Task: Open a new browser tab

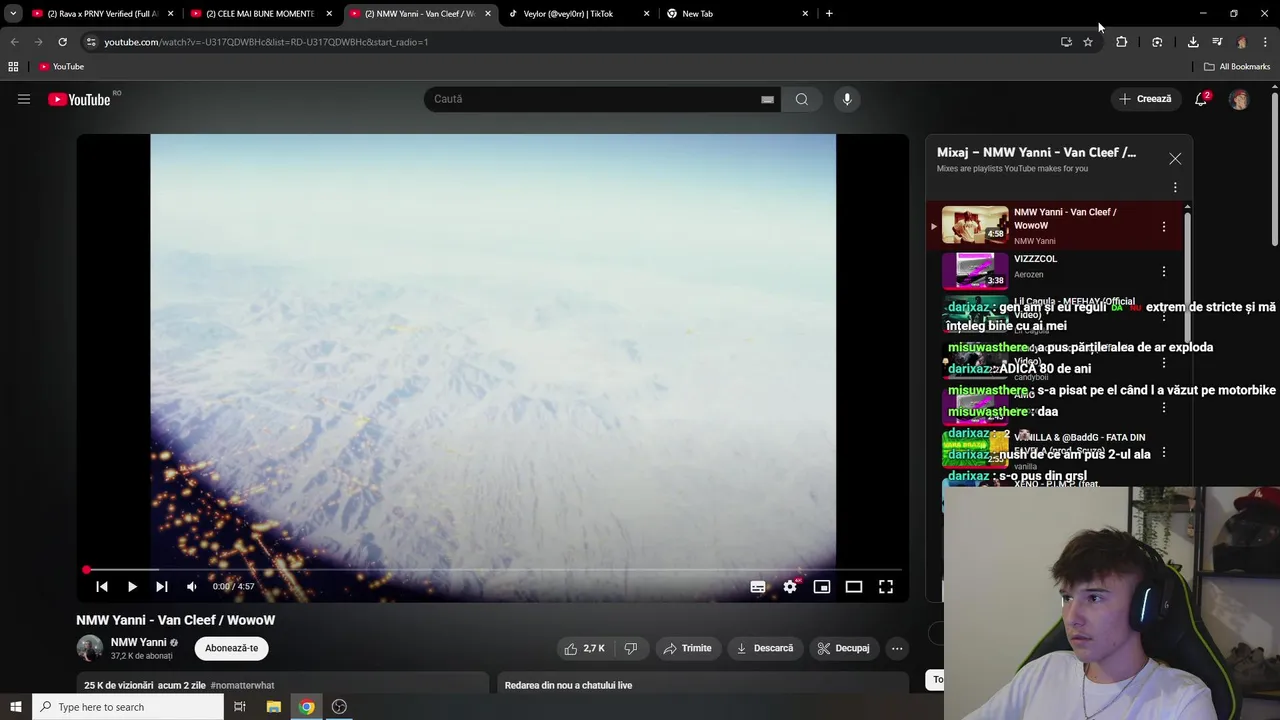Action: point(829,14)
